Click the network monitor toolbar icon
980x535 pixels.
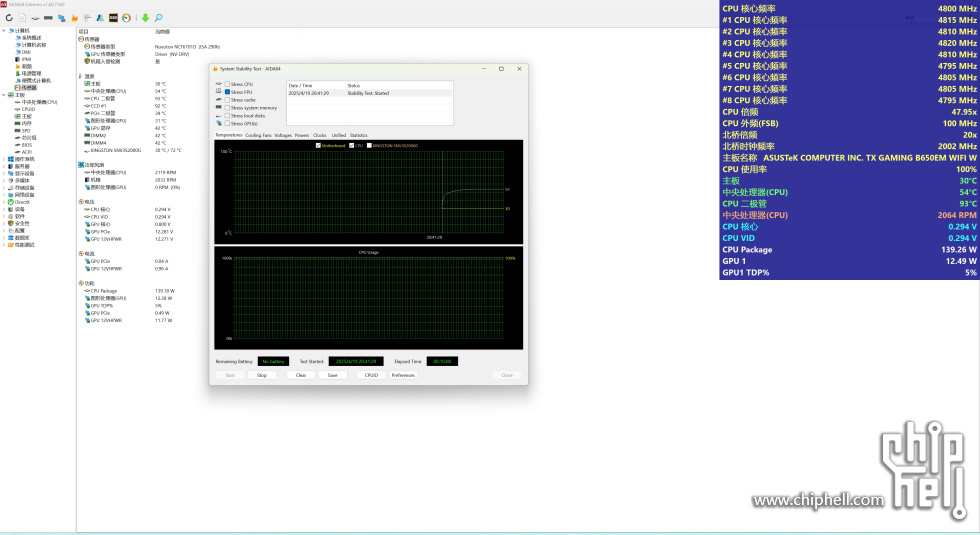click(x=61, y=18)
